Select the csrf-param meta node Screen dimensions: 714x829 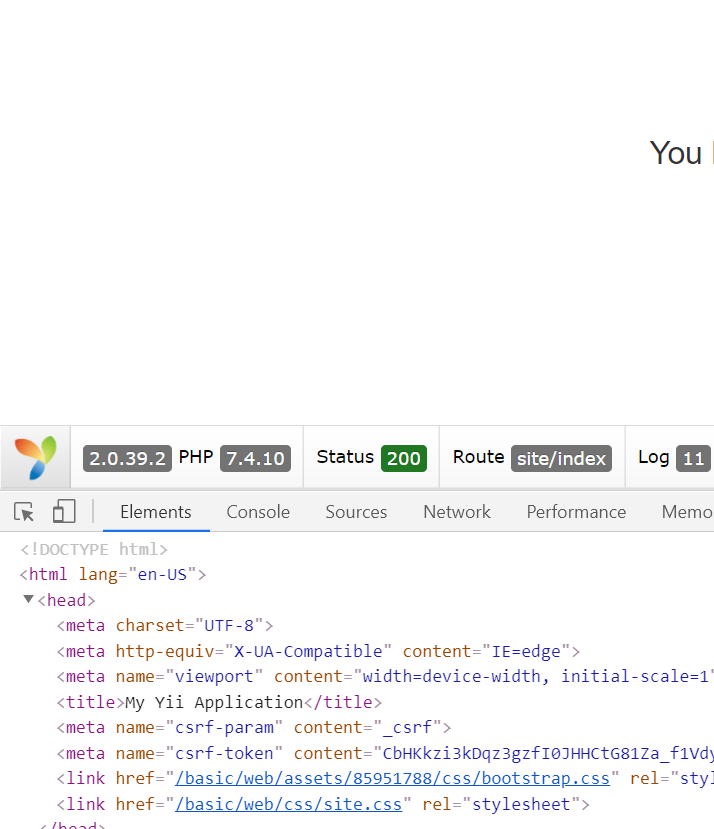coord(254,727)
